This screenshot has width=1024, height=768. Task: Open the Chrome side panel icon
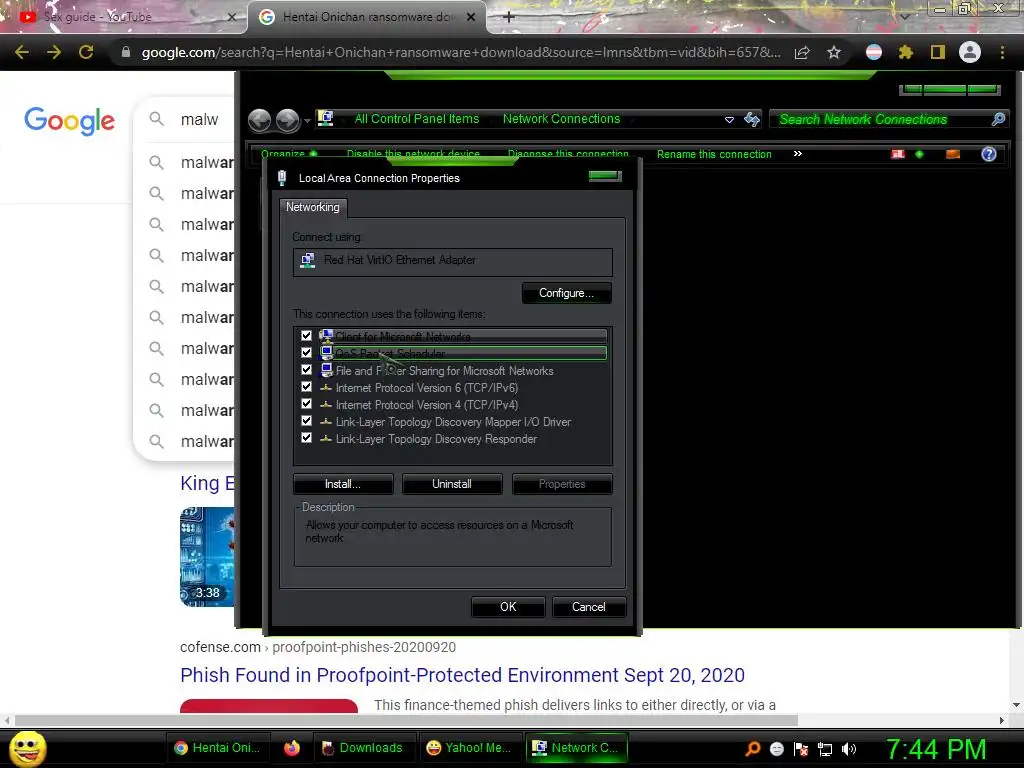pyautogui.click(x=938, y=52)
